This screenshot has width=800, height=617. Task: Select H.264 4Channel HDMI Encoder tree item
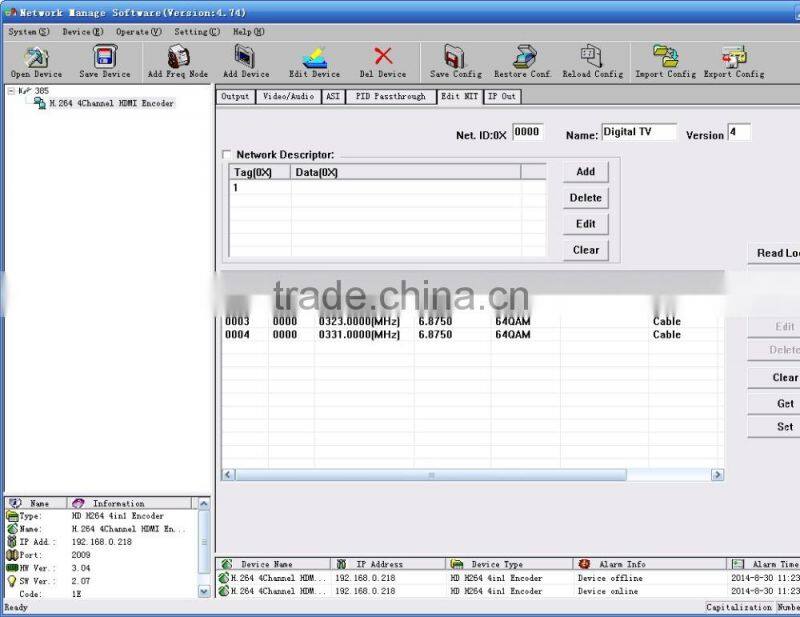111,103
